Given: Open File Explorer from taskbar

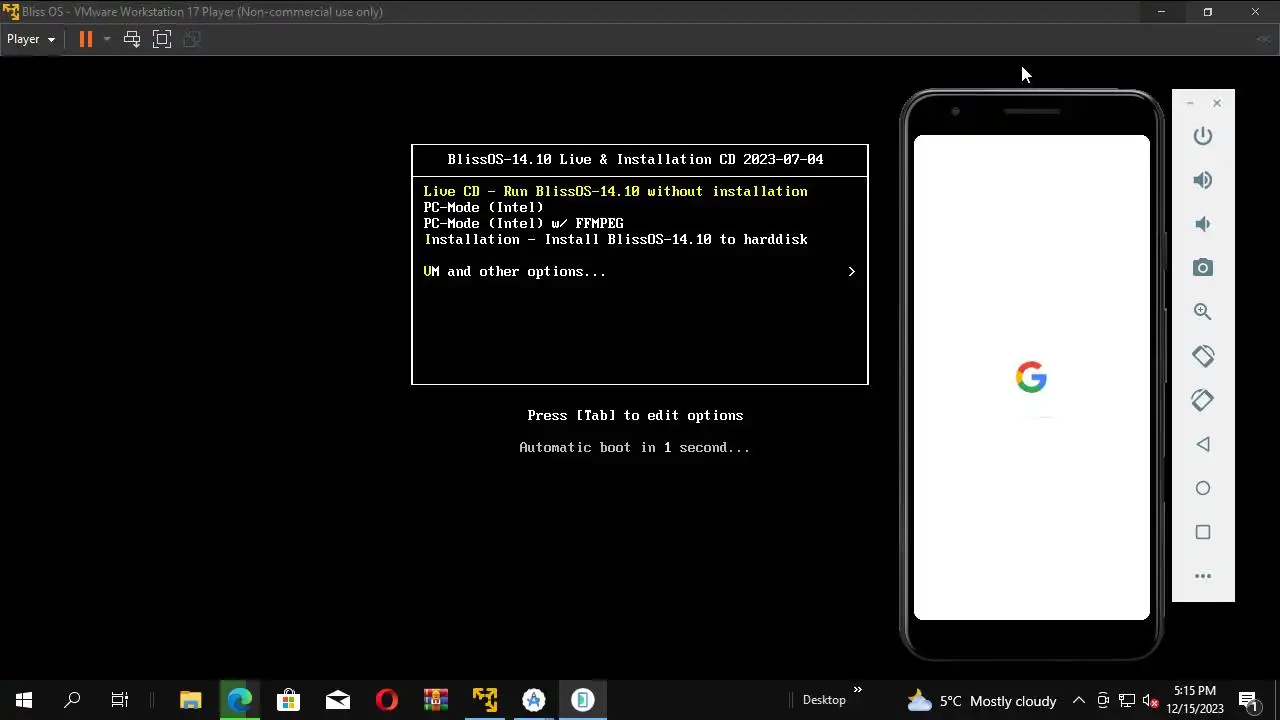Looking at the screenshot, I should point(190,700).
